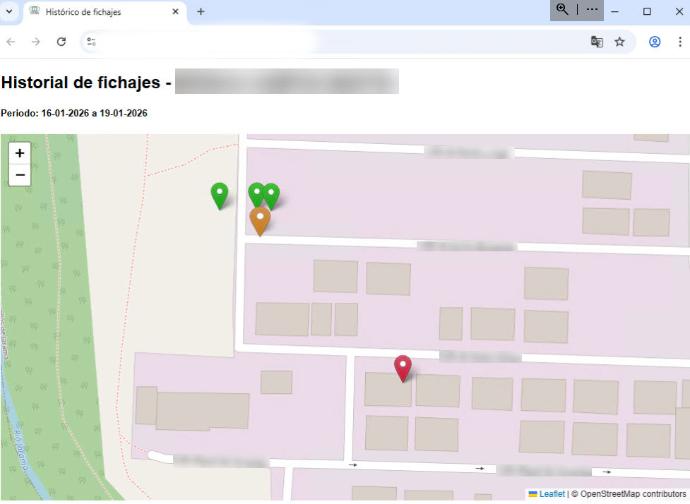
Task: Reload the current page
Action: (61, 42)
